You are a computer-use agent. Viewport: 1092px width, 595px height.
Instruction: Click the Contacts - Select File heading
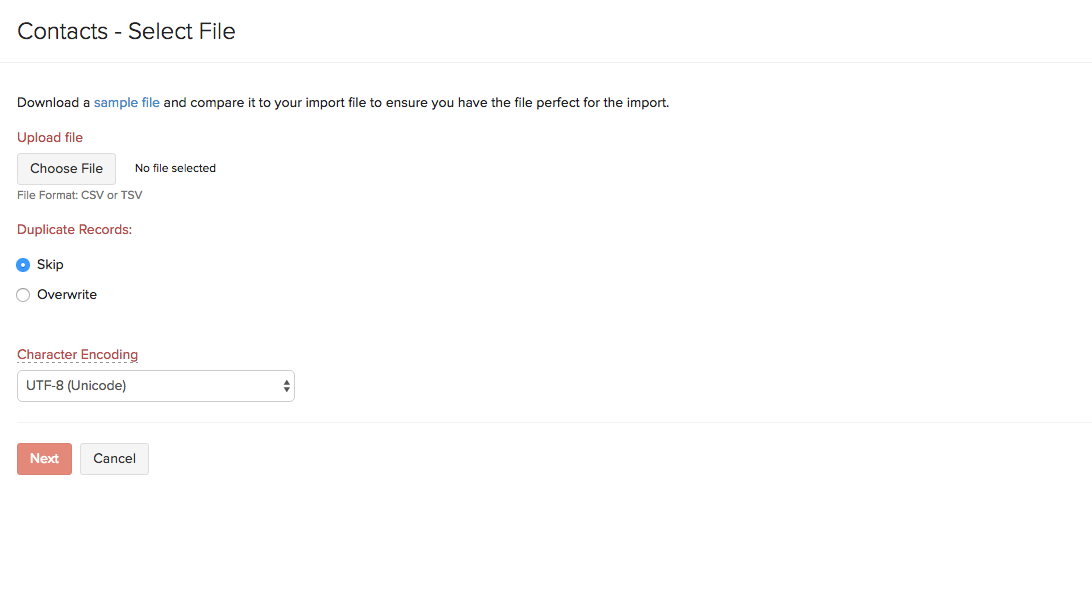pyautogui.click(x=126, y=31)
